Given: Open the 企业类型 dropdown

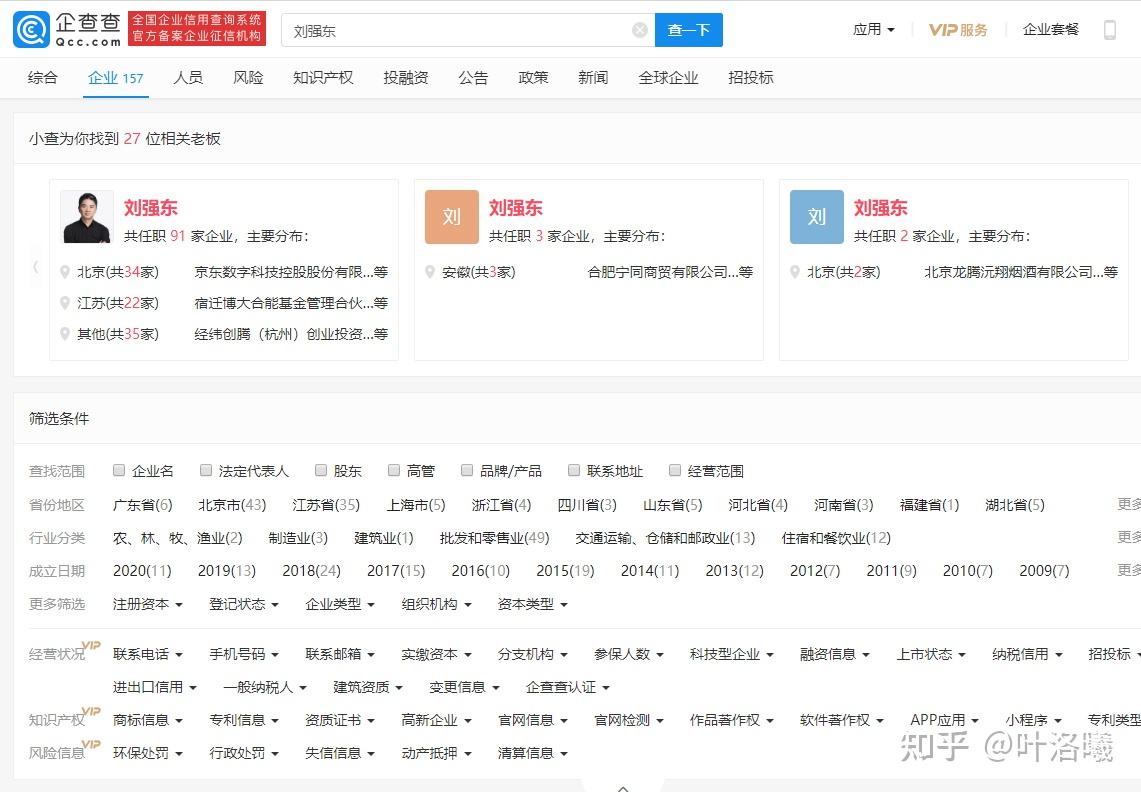Looking at the screenshot, I should [340, 604].
